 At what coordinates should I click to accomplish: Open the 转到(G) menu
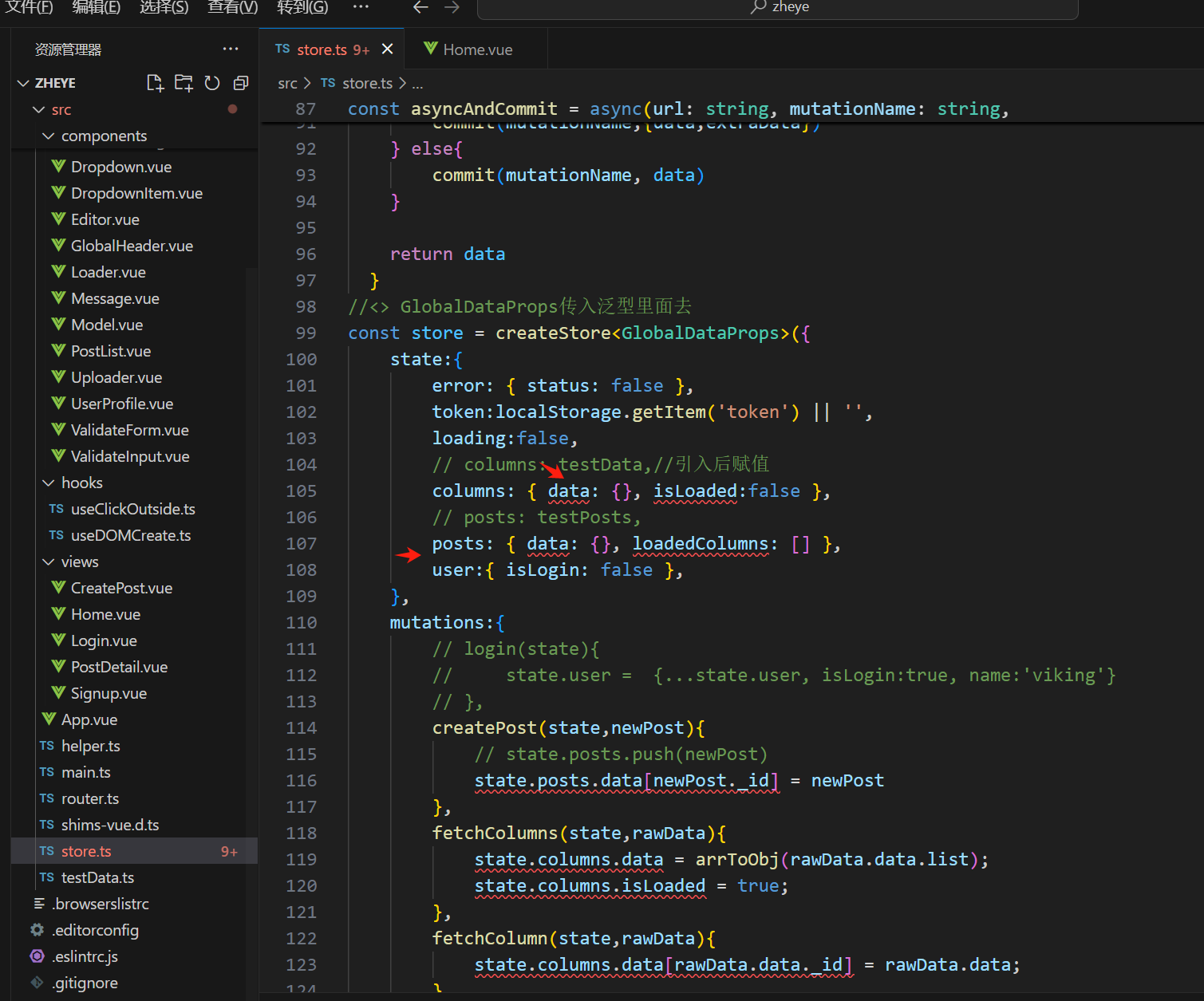point(302,7)
